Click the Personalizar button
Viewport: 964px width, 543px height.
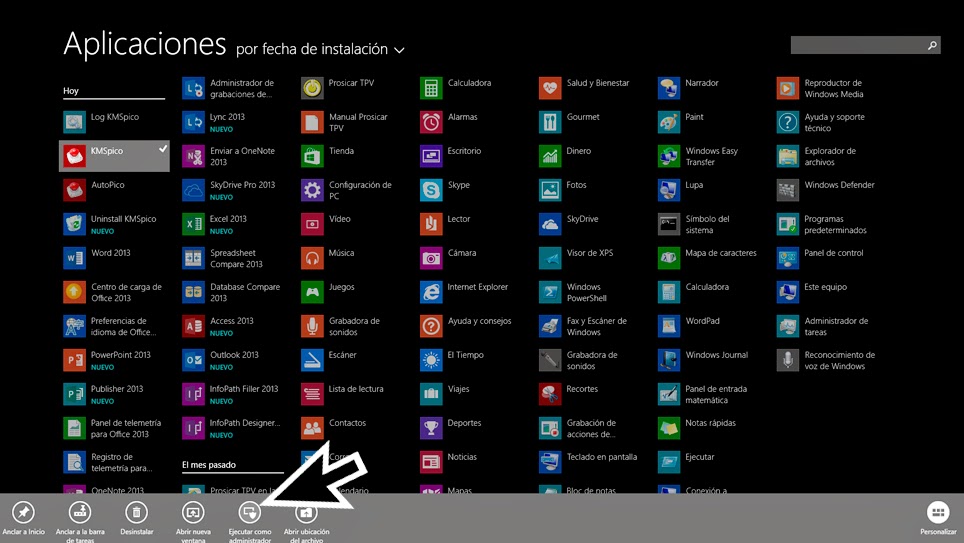click(x=938, y=518)
